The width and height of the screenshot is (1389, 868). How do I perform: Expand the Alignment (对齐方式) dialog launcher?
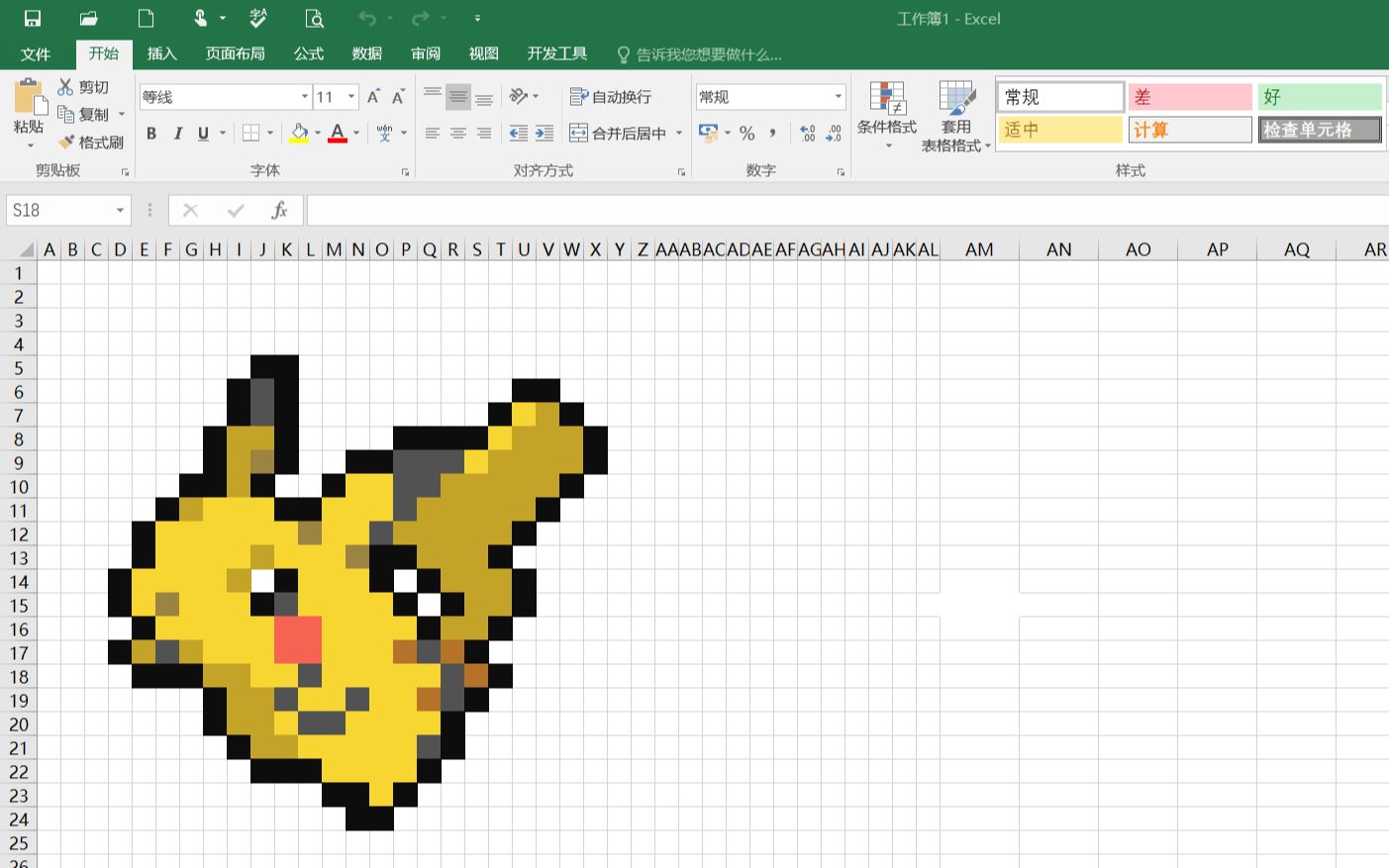tap(681, 172)
